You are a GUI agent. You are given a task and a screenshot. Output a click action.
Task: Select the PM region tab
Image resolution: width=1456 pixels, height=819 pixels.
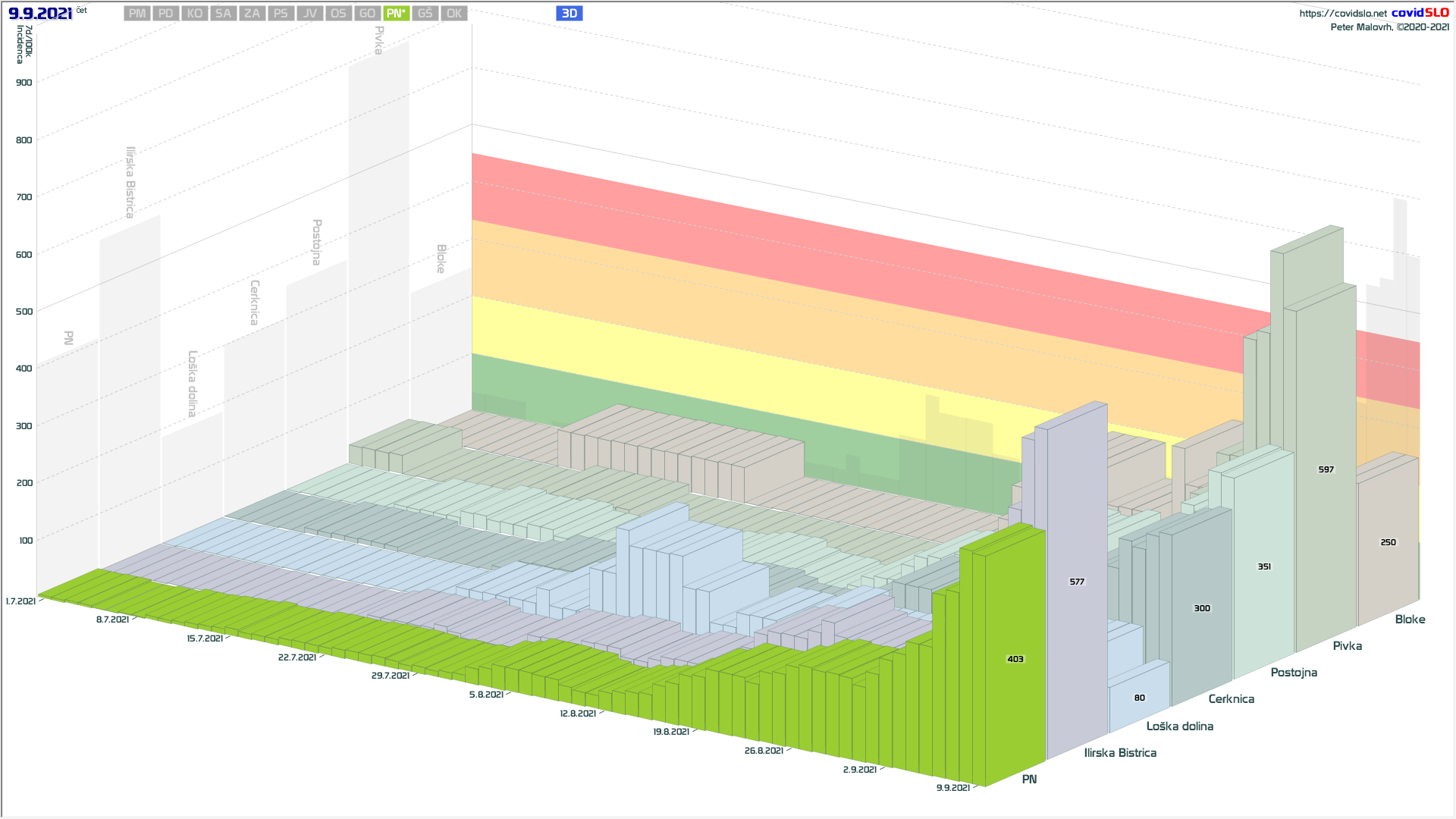click(137, 14)
